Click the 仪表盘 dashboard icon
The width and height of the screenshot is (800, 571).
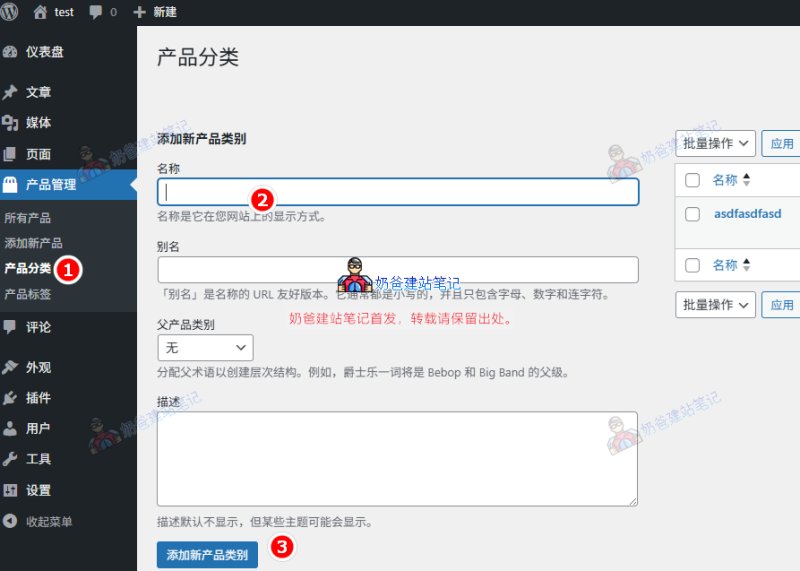point(10,52)
